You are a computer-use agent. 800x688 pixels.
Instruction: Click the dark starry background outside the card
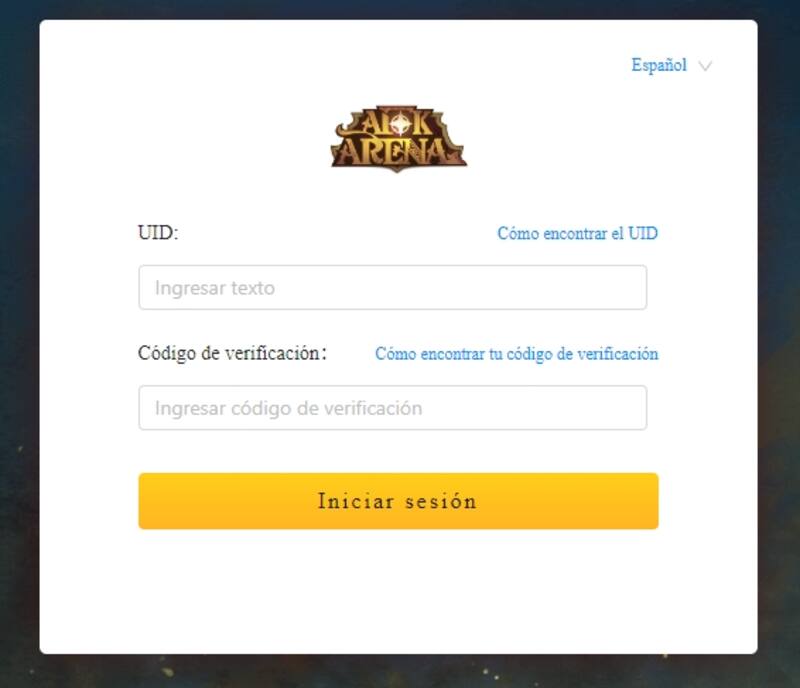[x=18, y=357]
